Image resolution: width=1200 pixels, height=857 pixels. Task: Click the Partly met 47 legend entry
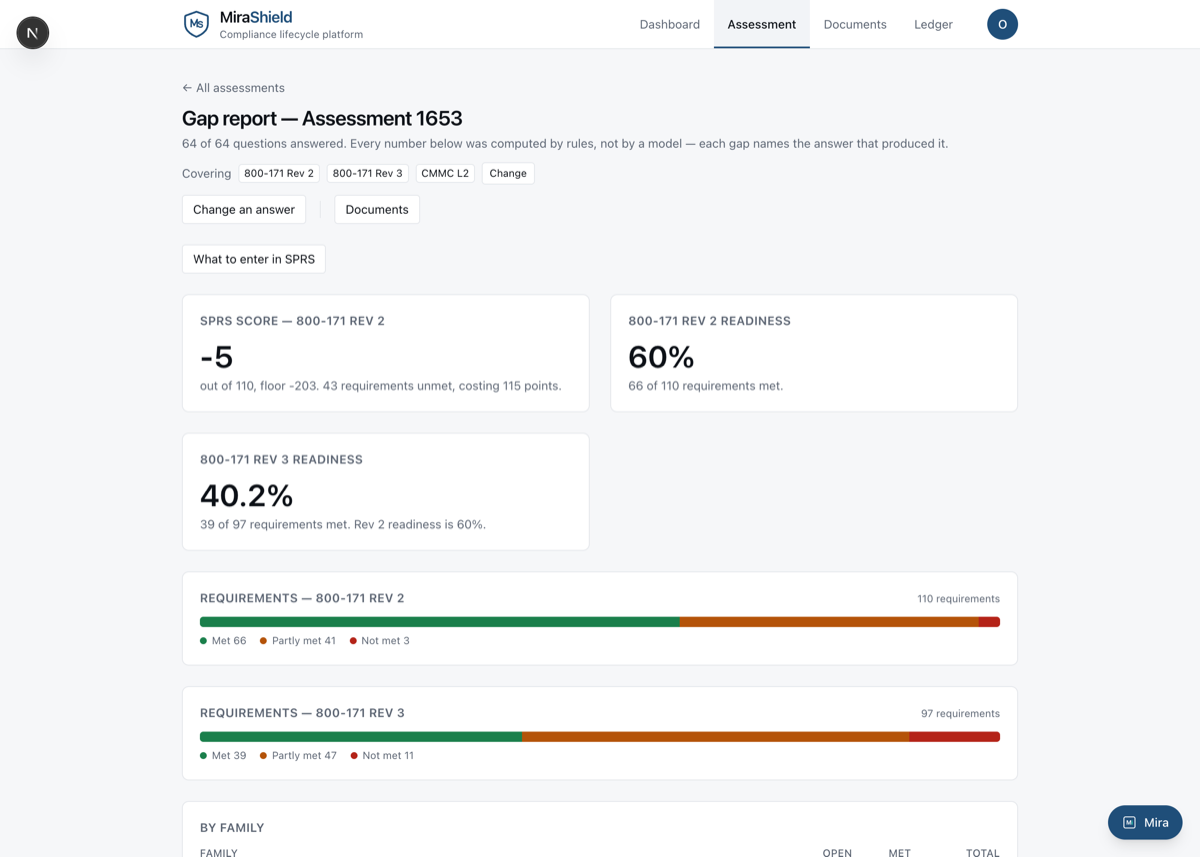[x=299, y=756]
